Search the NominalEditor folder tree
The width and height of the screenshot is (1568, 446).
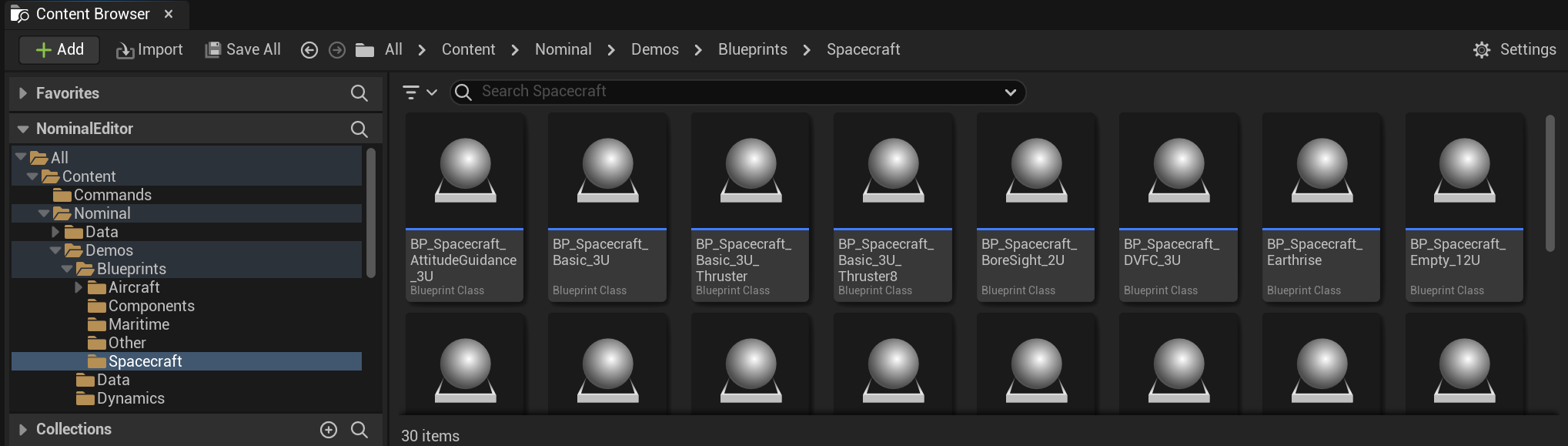point(359,129)
